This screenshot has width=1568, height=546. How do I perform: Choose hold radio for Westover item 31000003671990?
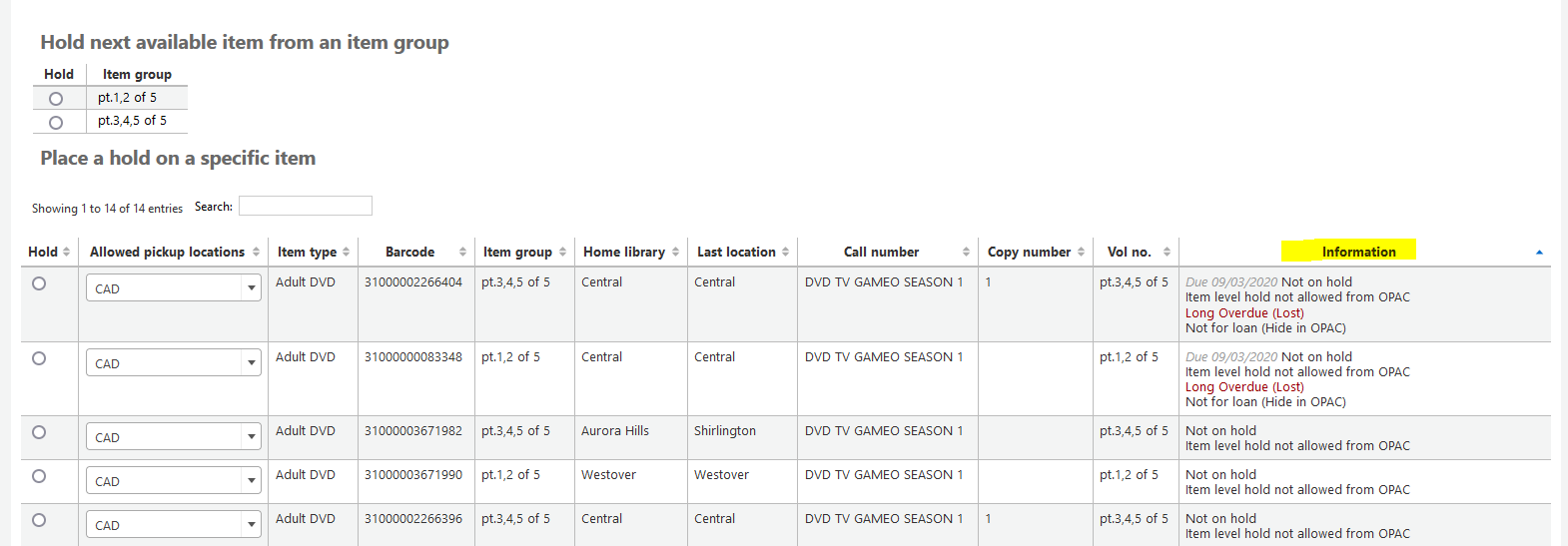pyautogui.click(x=39, y=476)
